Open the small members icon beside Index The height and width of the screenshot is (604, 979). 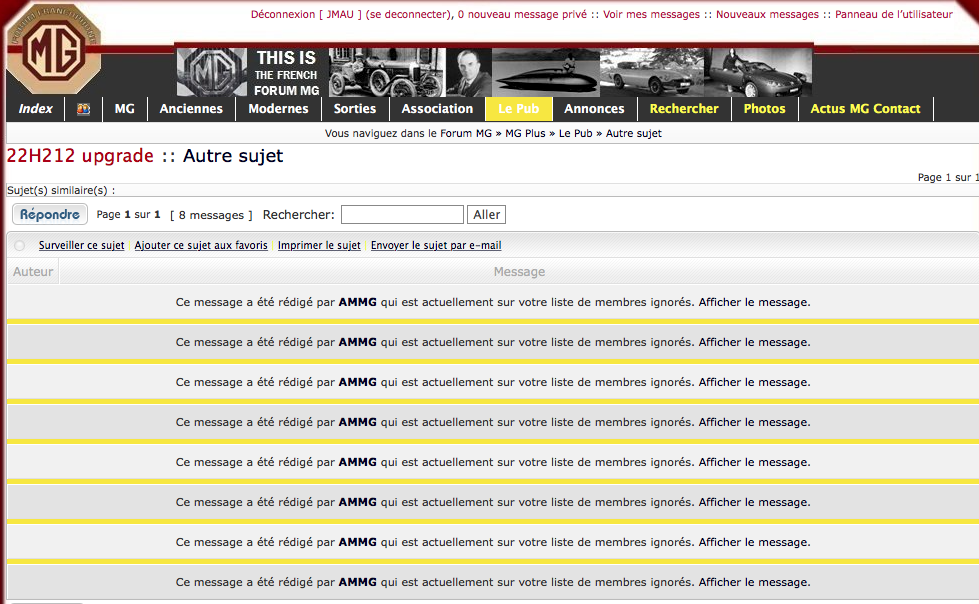(83, 109)
